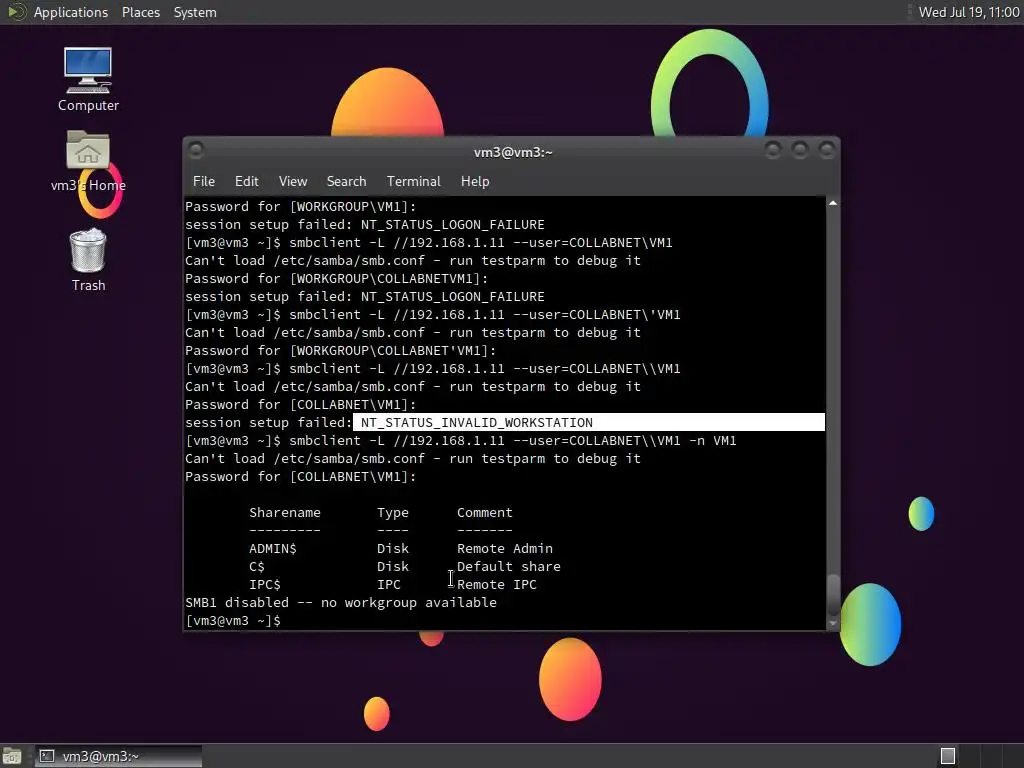
Task: Click the terminal scrollbar thumb
Action: click(x=833, y=594)
